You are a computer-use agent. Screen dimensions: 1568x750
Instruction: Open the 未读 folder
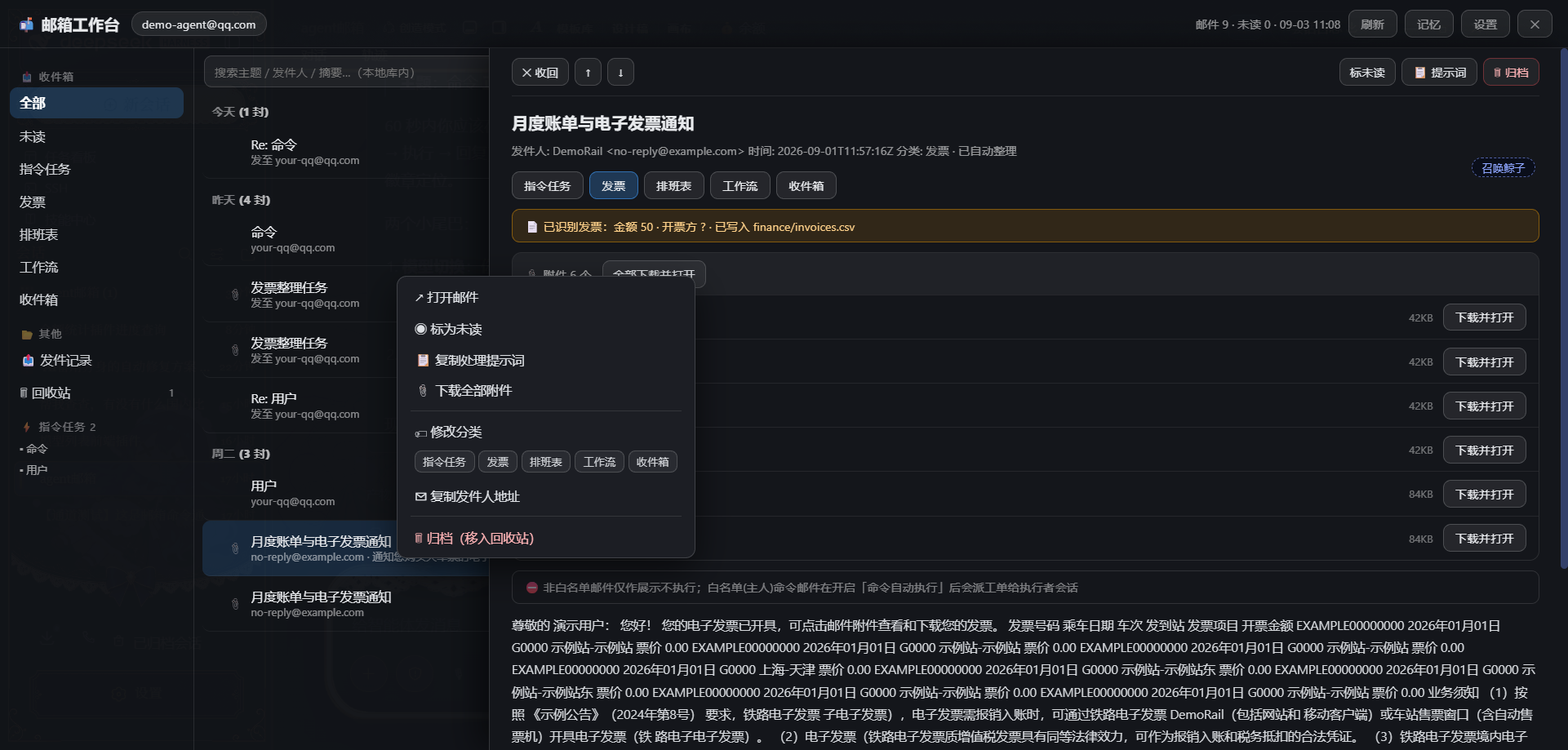click(x=96, y=136)
